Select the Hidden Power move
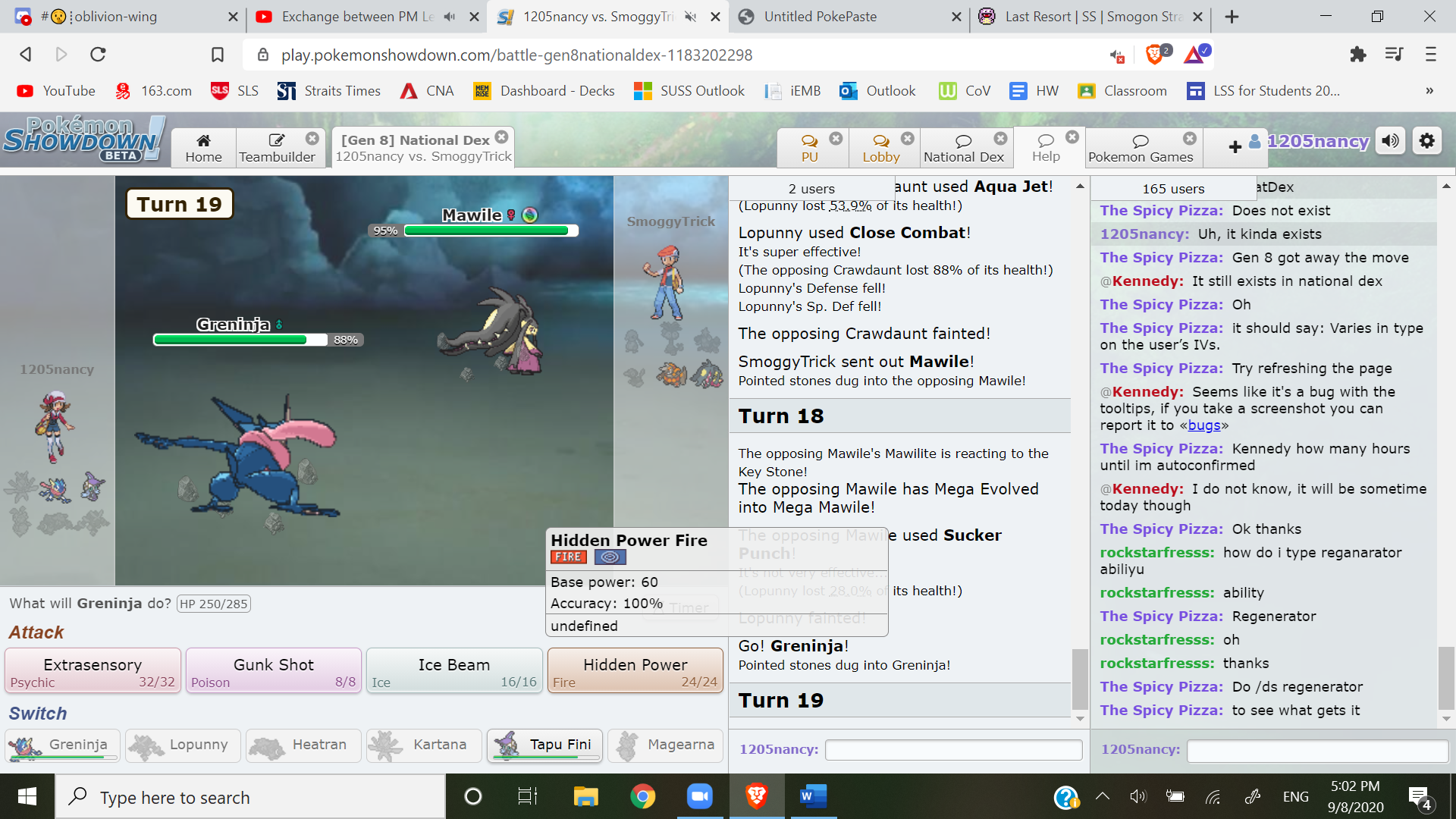 [635, 670]
